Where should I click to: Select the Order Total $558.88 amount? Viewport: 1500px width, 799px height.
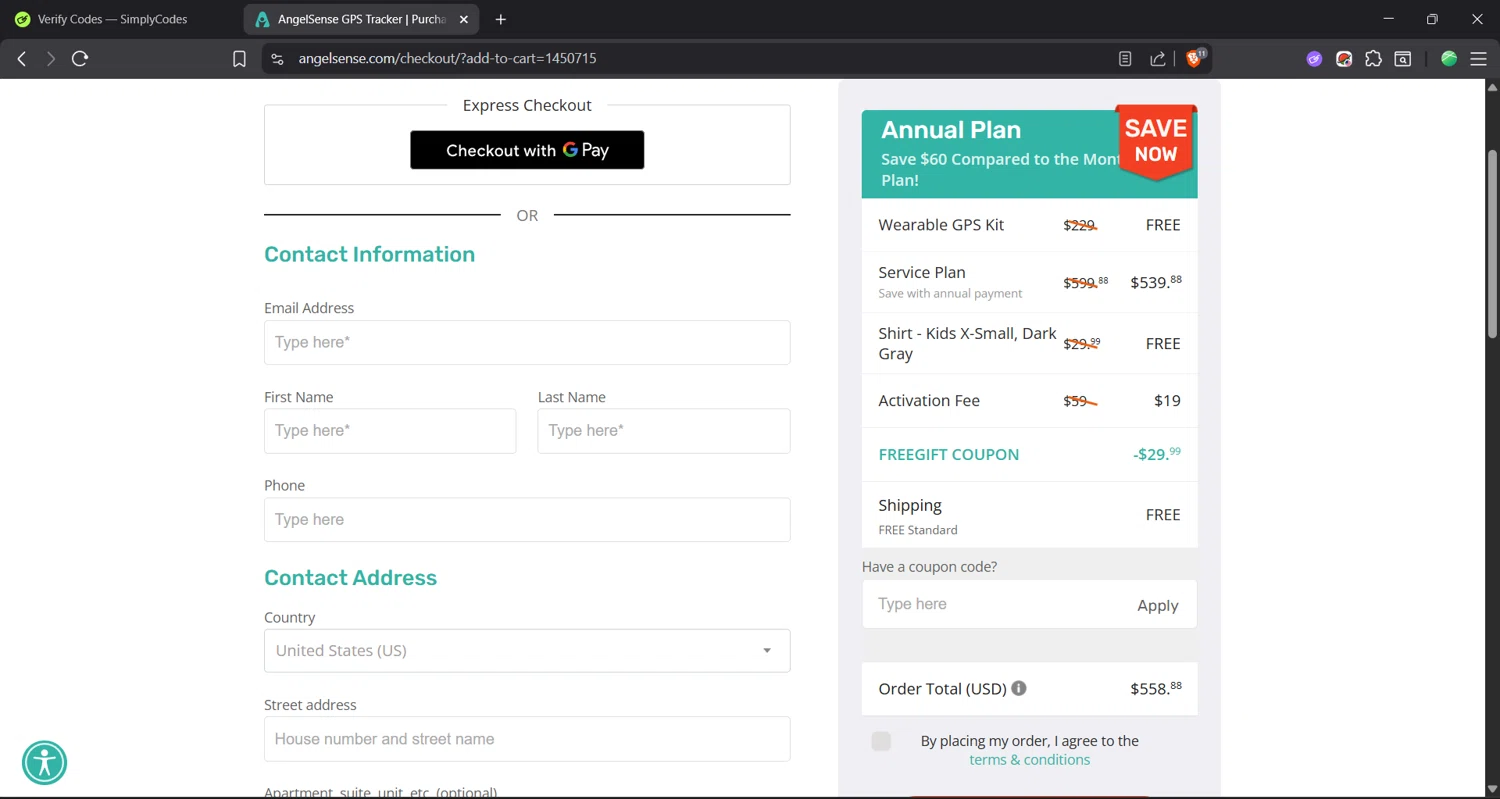tap(1156, 688)
